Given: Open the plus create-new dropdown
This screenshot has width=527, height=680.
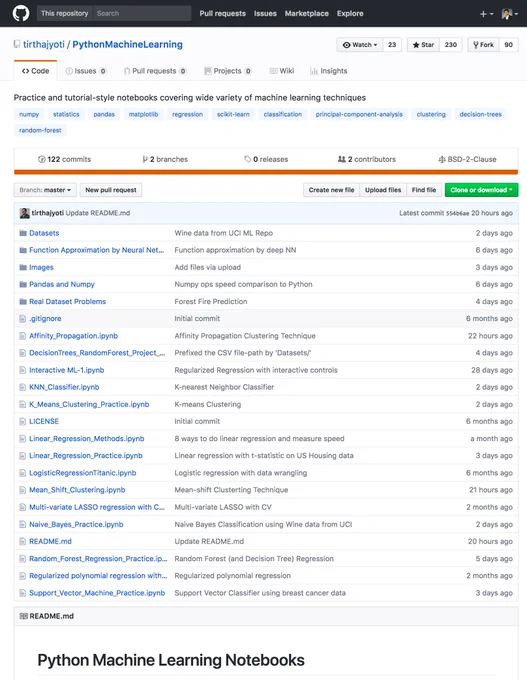Looking at the screenshot, I should coord(486,14).
